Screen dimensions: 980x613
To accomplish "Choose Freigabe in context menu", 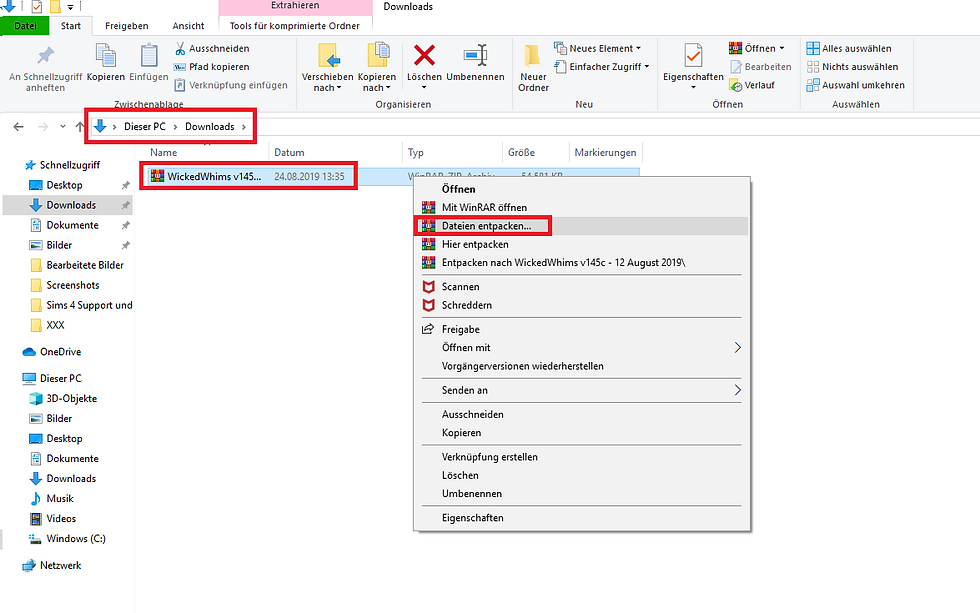I will (461, 329).
